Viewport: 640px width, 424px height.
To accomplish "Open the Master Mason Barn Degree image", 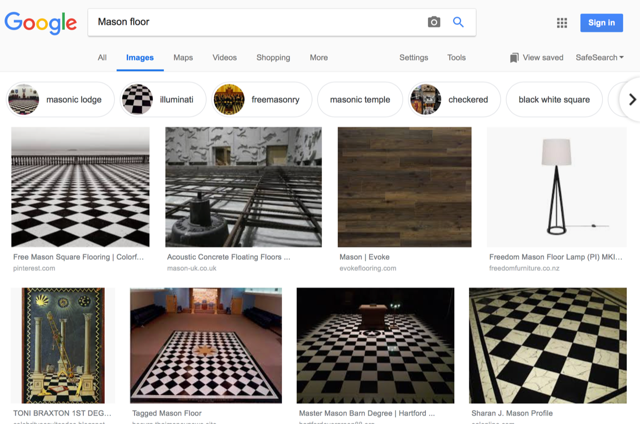I will click(376, 346).
